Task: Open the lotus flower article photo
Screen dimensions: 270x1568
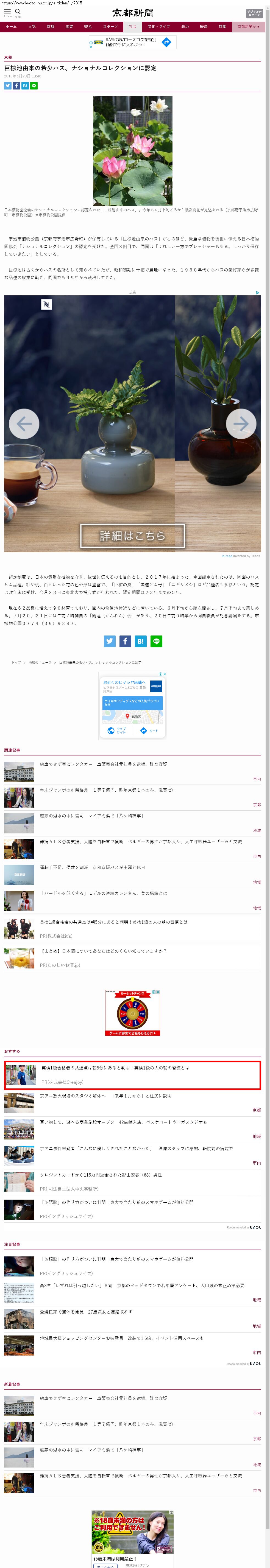Action: point(132,150)
